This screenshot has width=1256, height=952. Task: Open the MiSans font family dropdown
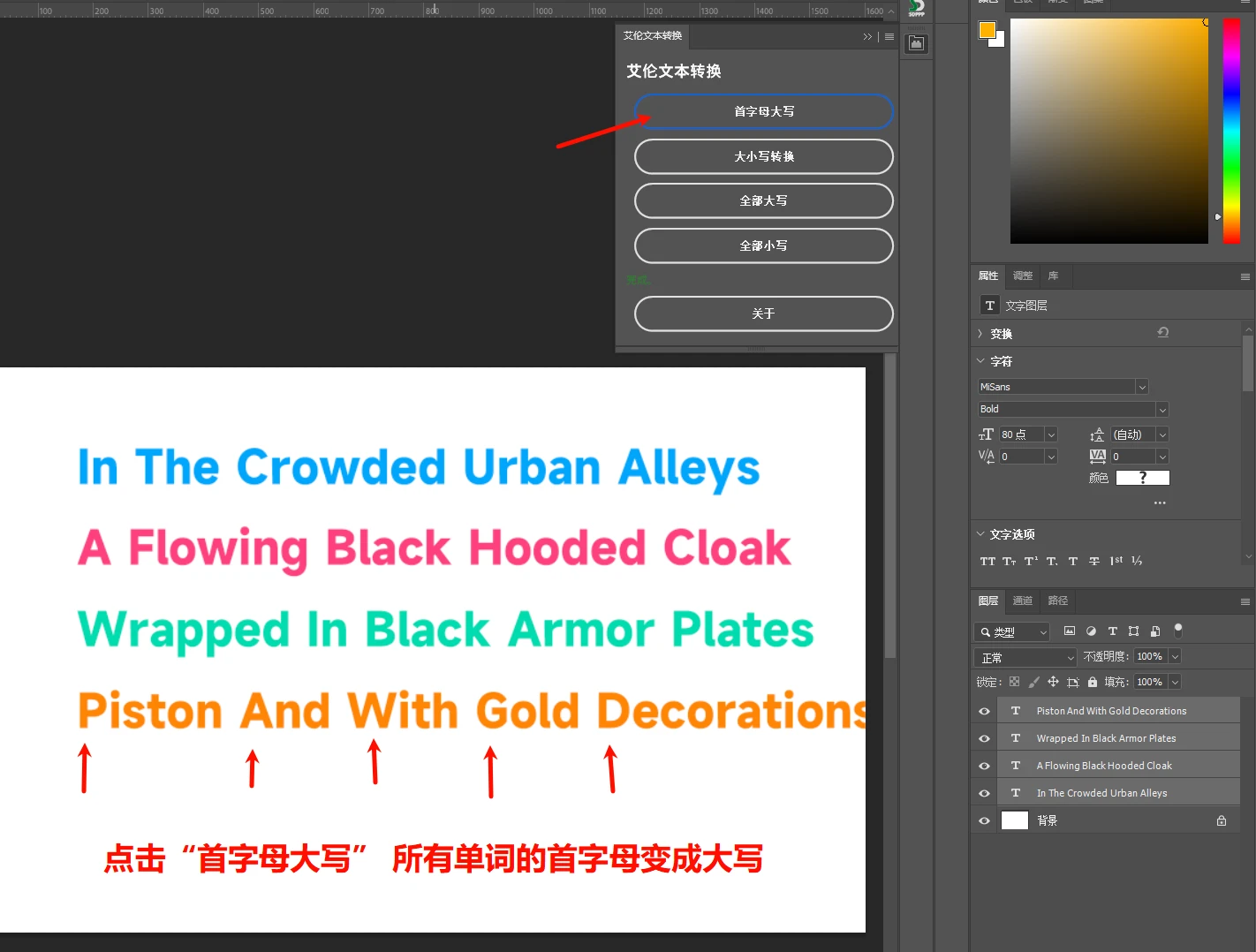pos(1141,387)
